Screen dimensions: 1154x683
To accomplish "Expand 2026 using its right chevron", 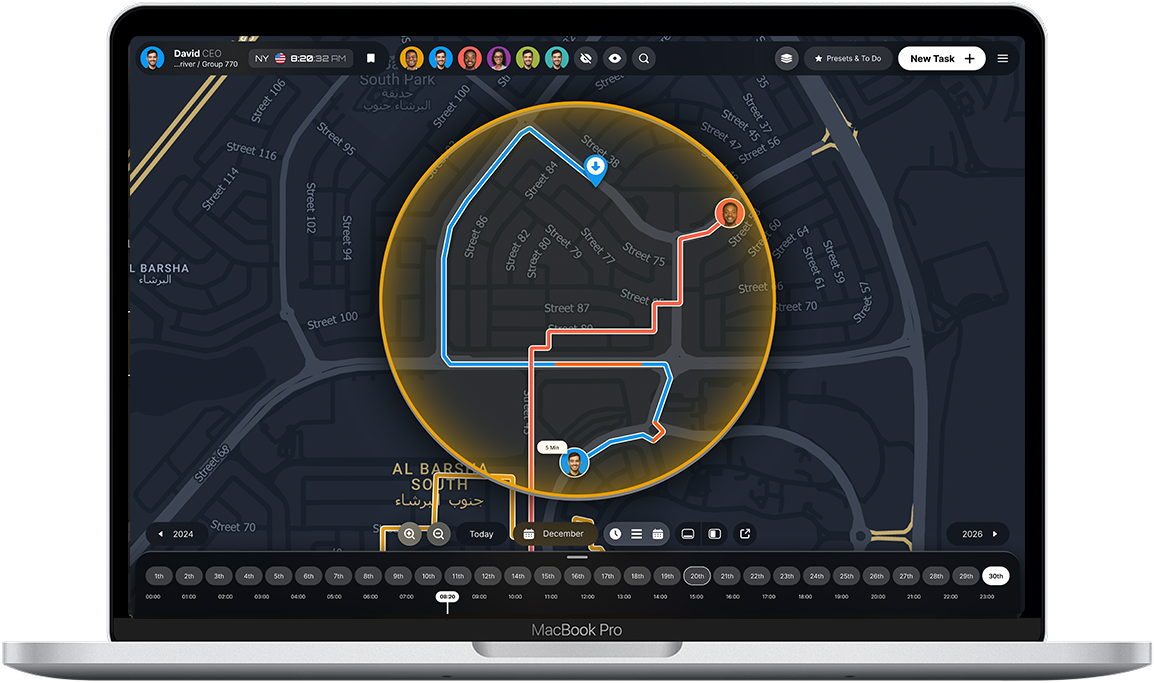I will [994, 534].
